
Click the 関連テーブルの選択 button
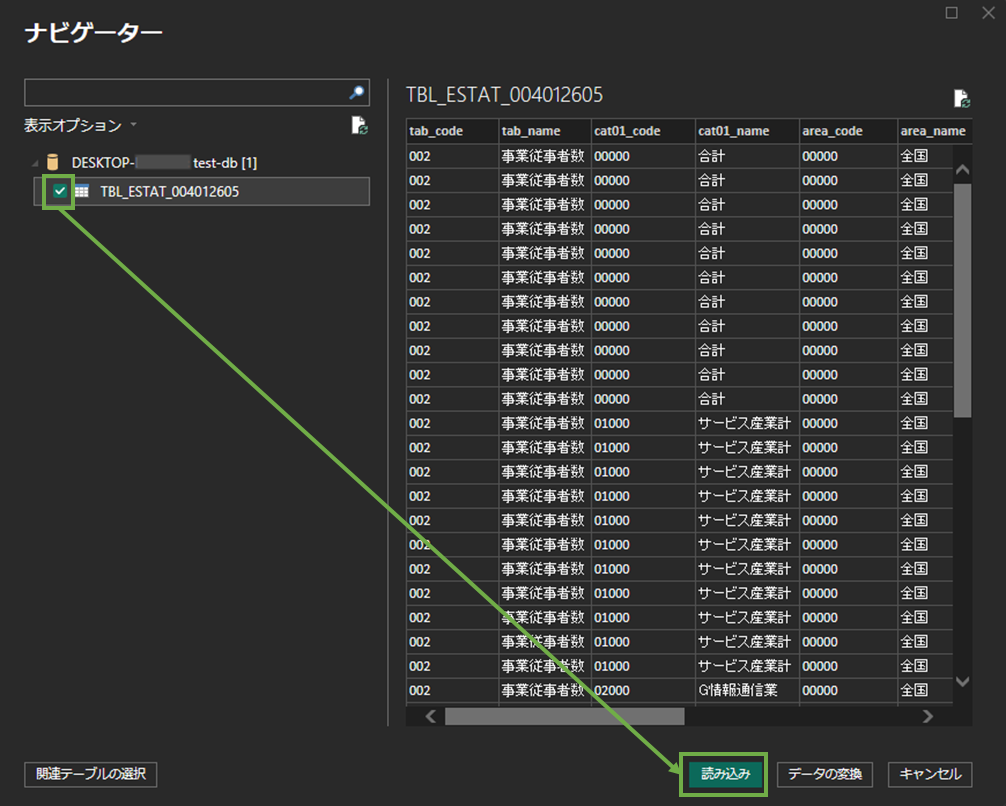point(90,774)
